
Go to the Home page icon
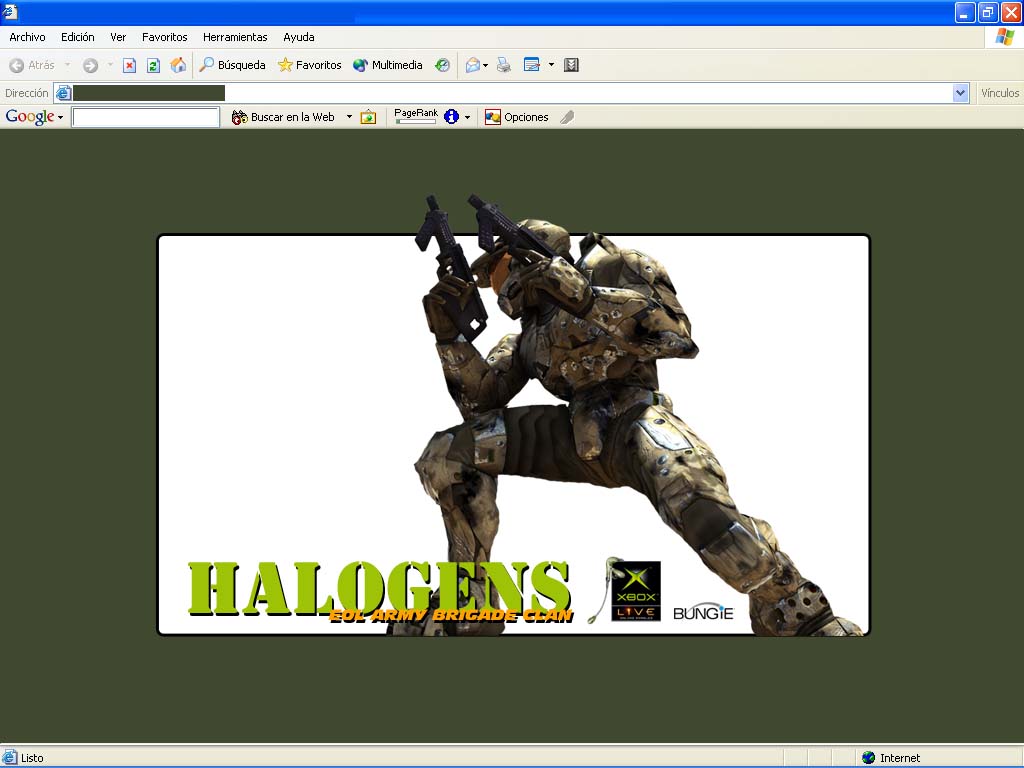178,65
